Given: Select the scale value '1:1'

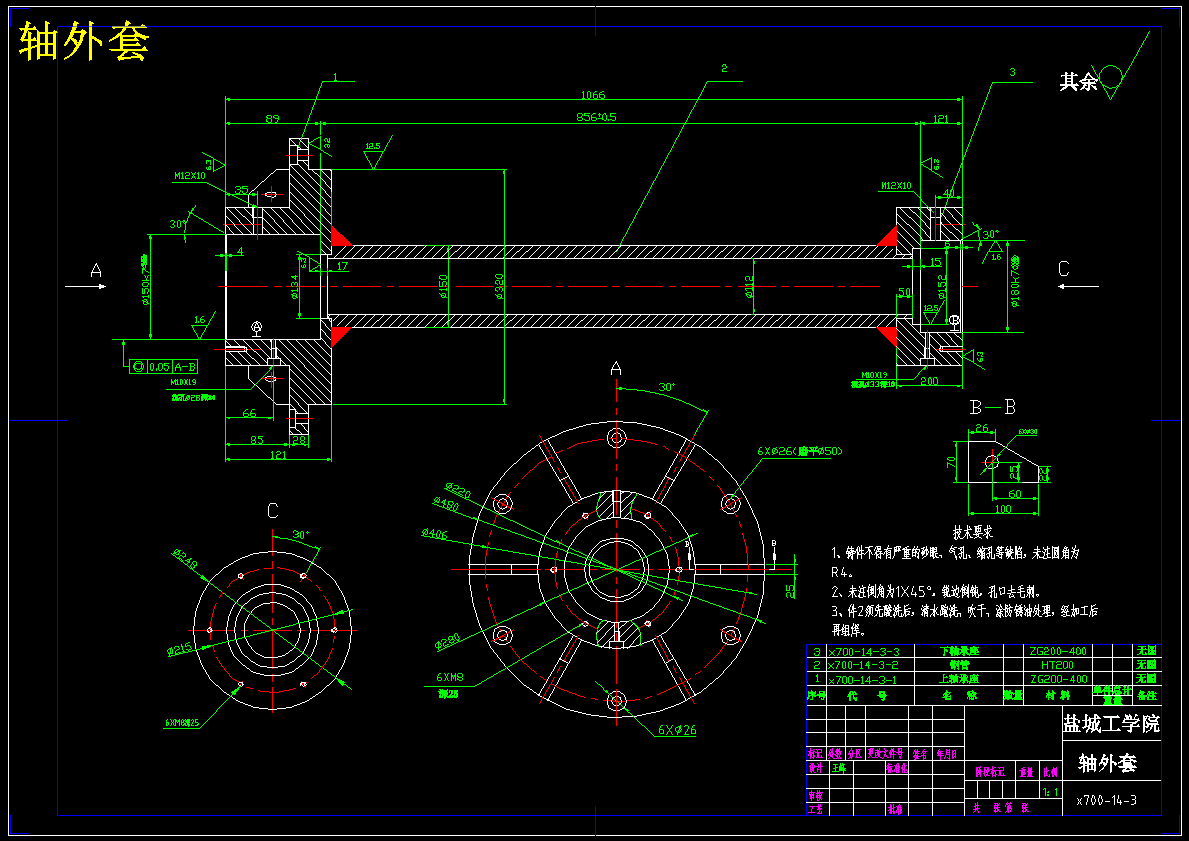Looking at the screenshot, I should pyautogui.click(x=1050, y=792).
